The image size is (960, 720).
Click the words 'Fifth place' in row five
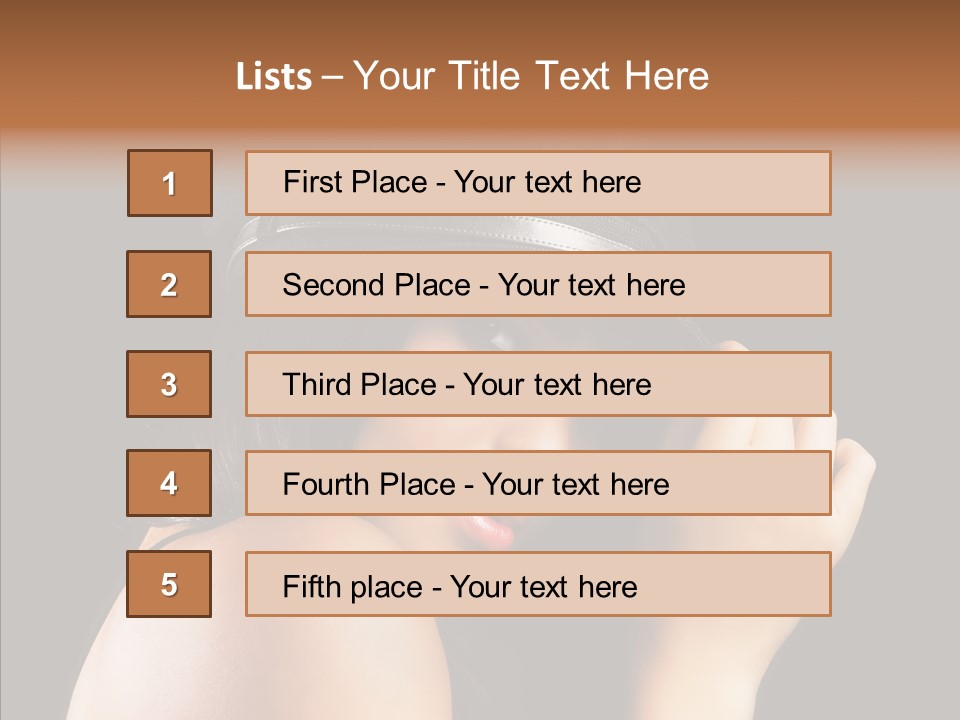click(x=353, y=587)
